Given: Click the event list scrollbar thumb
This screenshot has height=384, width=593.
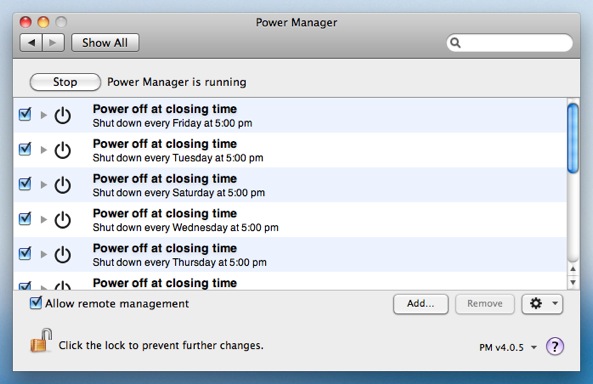Looking at the screenshot, I should click(x=573, y=138).
